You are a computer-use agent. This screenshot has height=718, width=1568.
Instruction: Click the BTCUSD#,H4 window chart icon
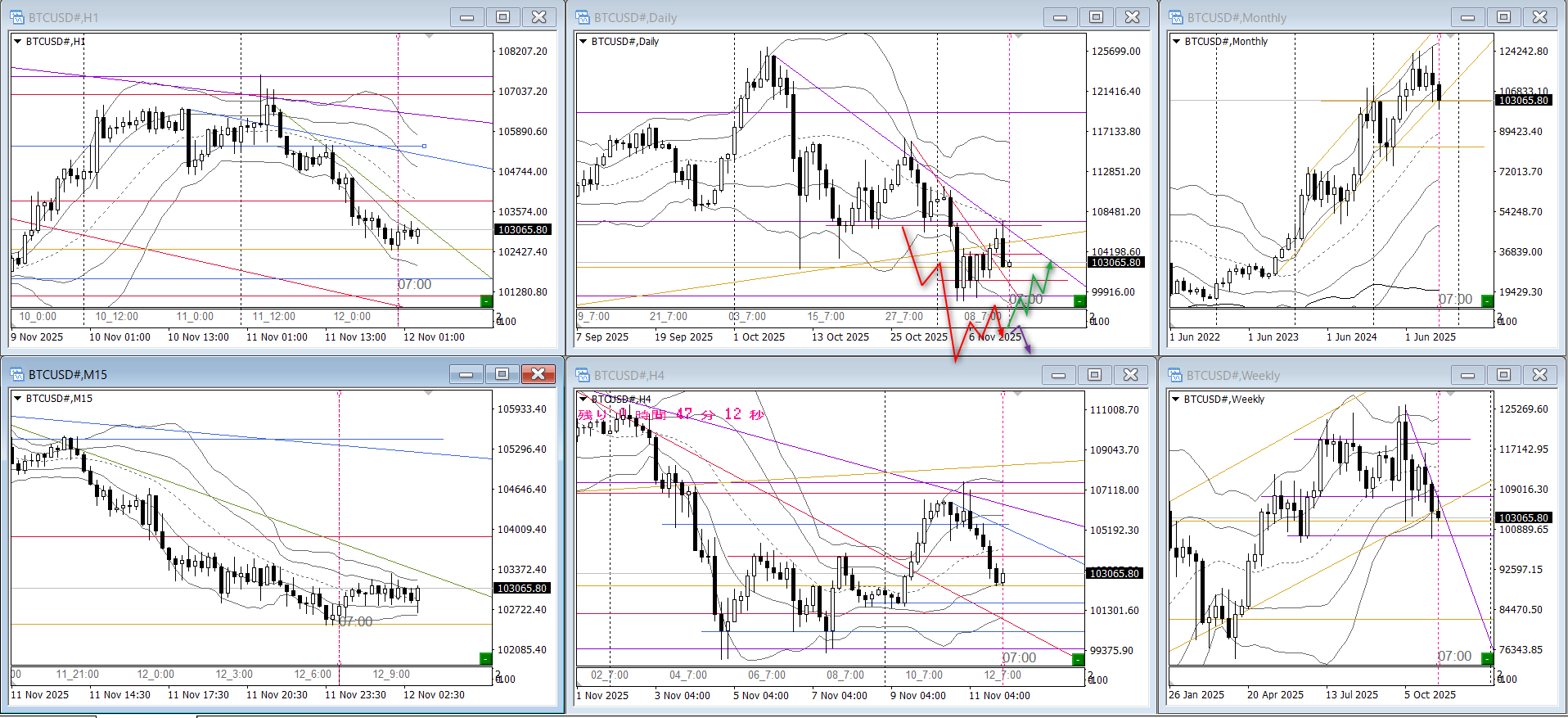click(583, 375)
